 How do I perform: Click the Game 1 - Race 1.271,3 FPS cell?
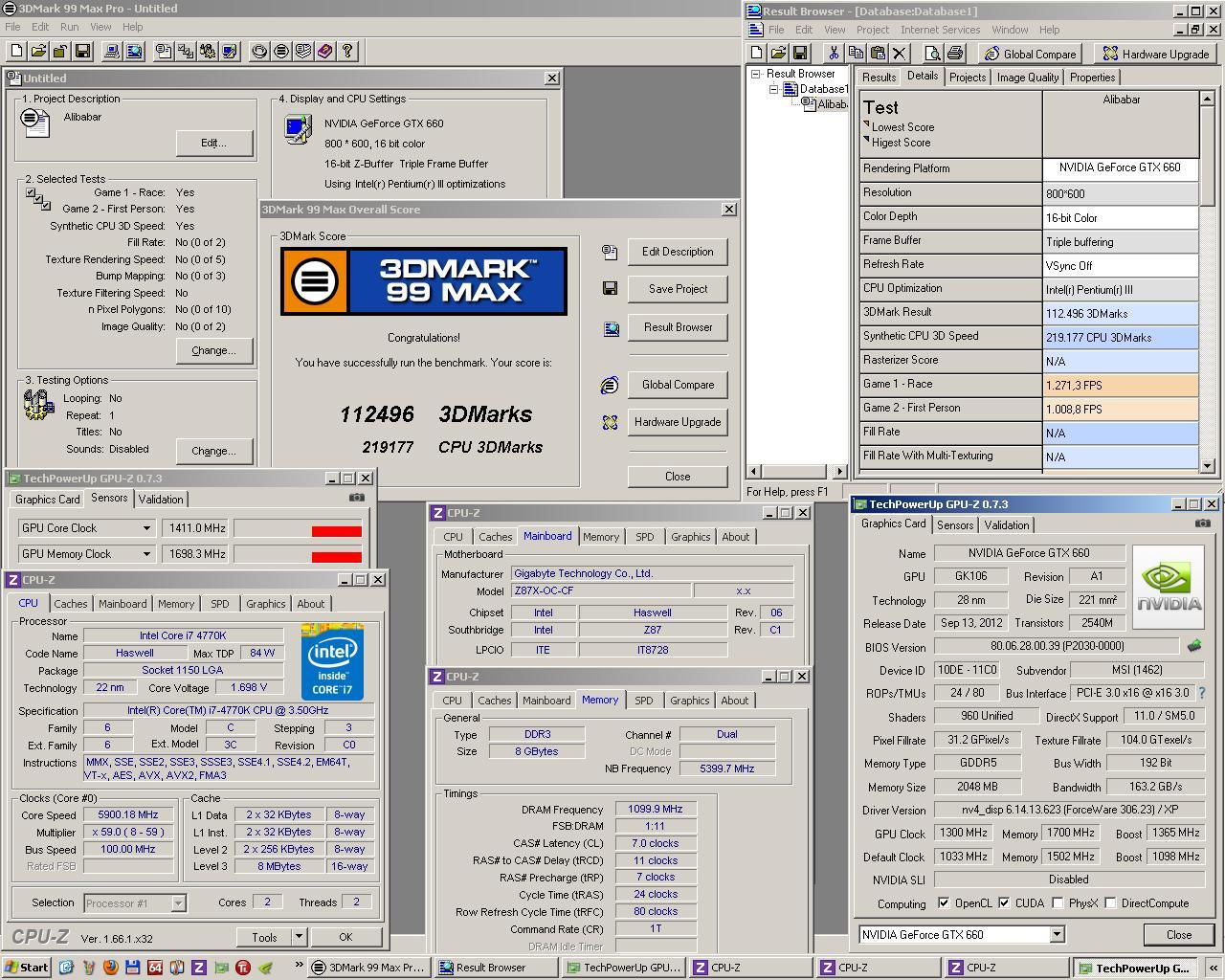[x=1120, y=385]
